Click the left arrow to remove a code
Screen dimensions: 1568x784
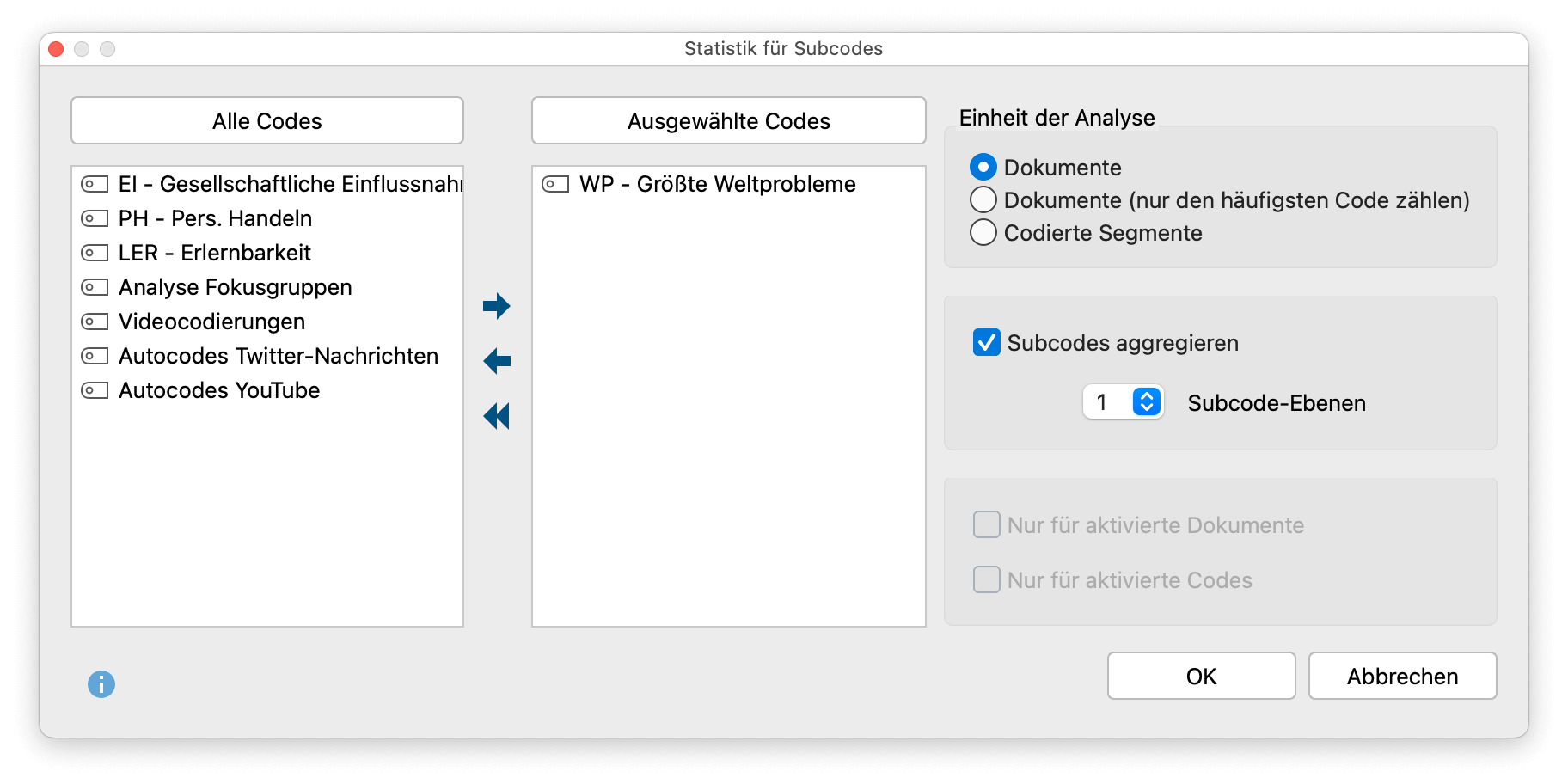point(498,361)
